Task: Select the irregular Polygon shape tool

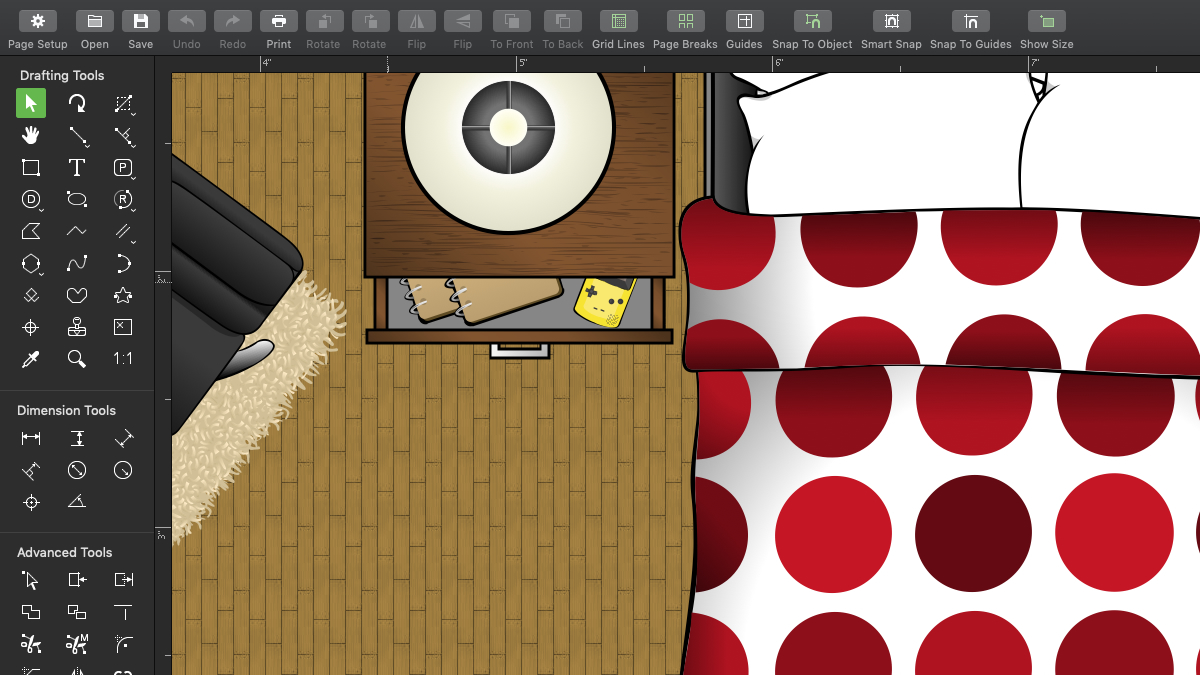Action: 31,231
